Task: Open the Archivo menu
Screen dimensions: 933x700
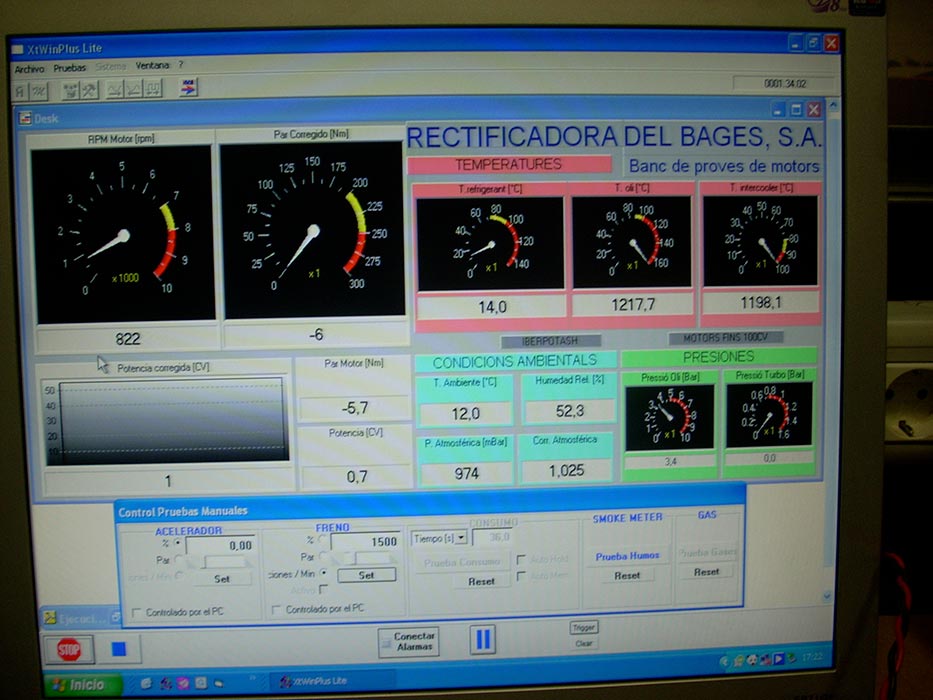Action: click(x=29, y=69)
